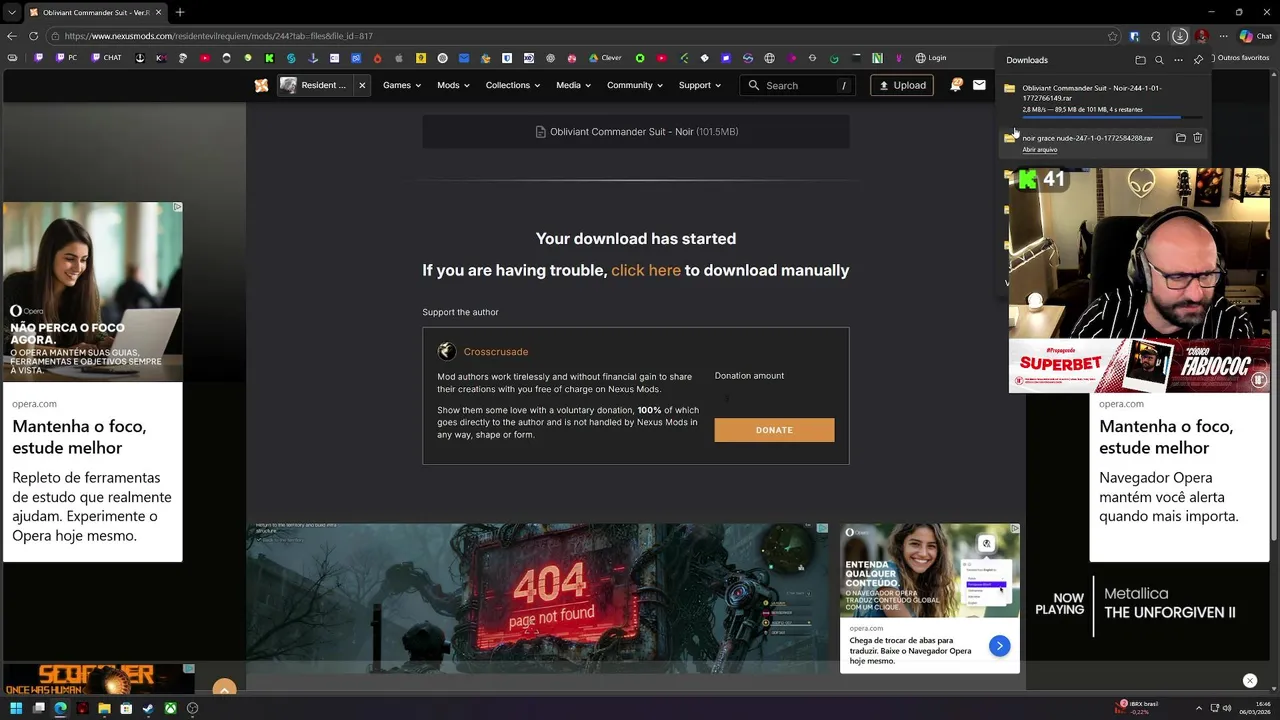Viewport: 1280px width, 720px height.
Task: Open the browser profile avatar
Action: click(1201, 36)
